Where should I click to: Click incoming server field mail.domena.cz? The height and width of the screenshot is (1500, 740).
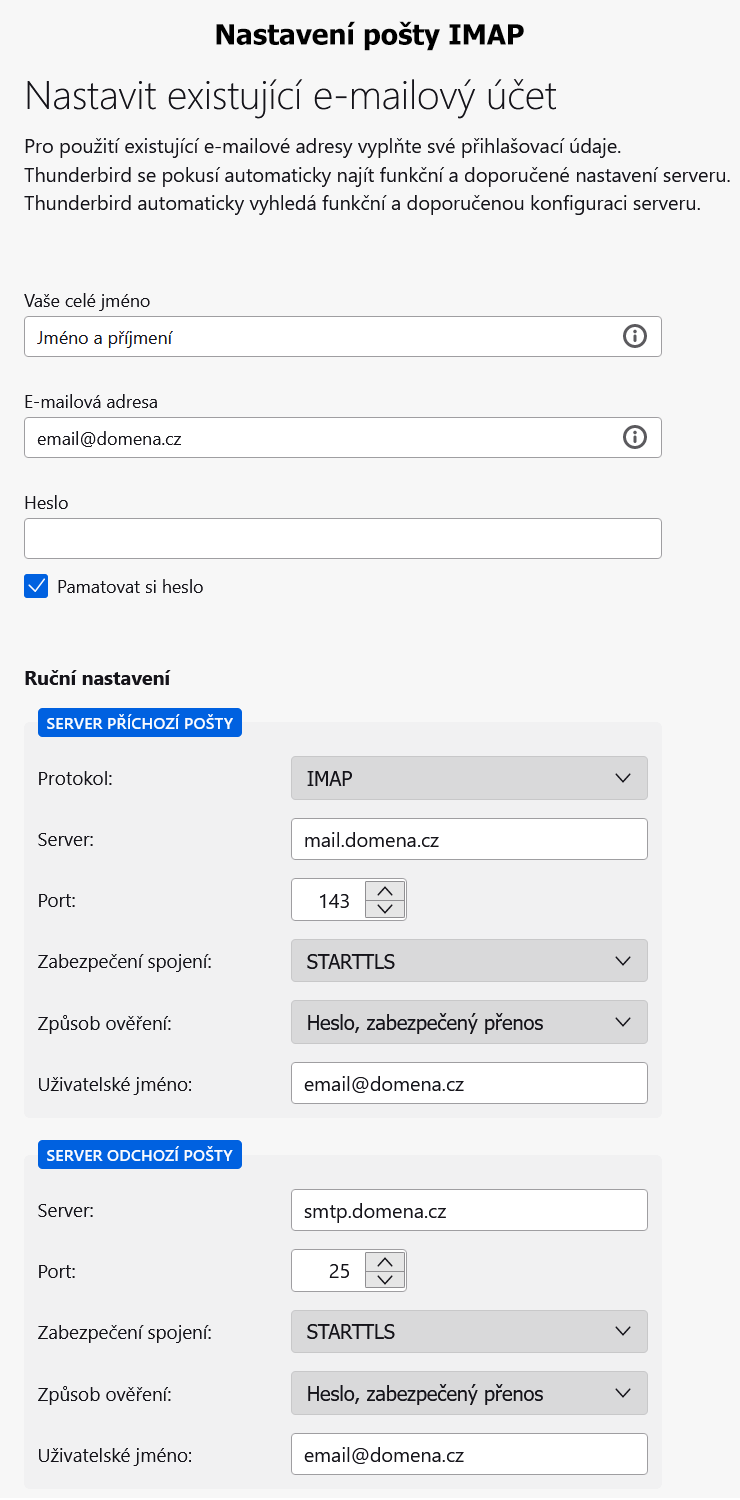(x=469, y=839)
